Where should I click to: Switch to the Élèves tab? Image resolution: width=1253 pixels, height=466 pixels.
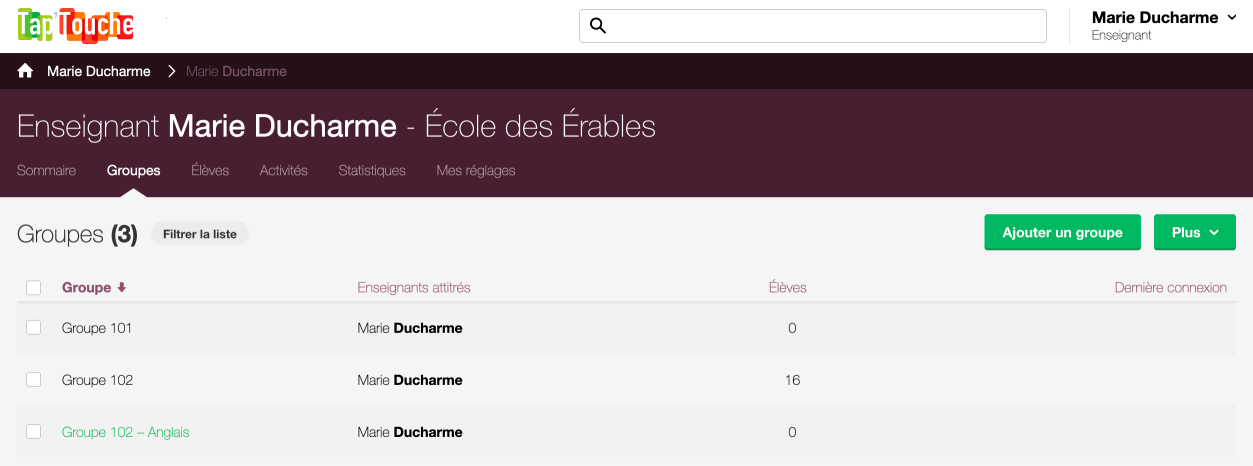(x=210, y=171)
